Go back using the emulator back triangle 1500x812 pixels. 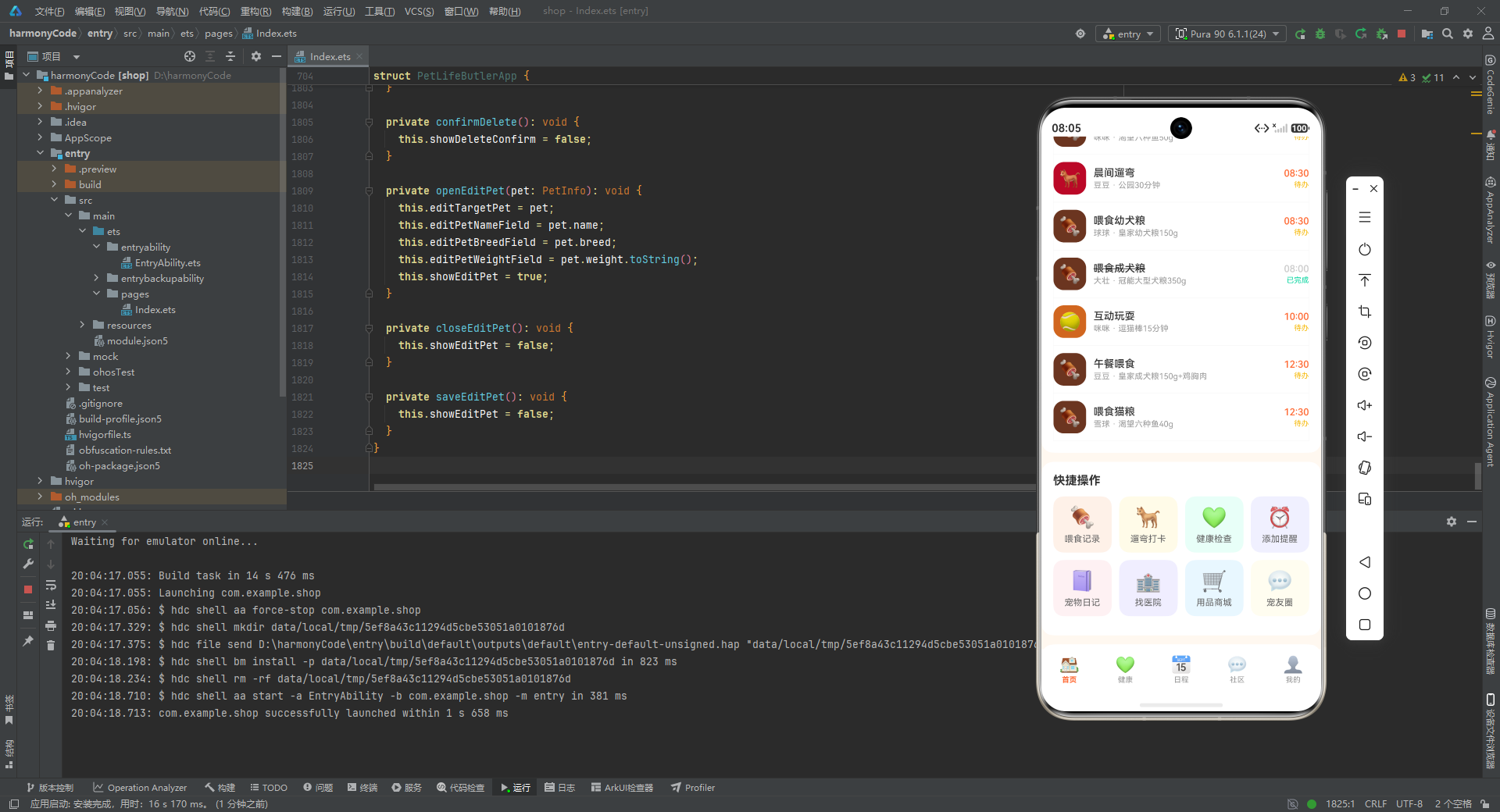(1365, 562)
